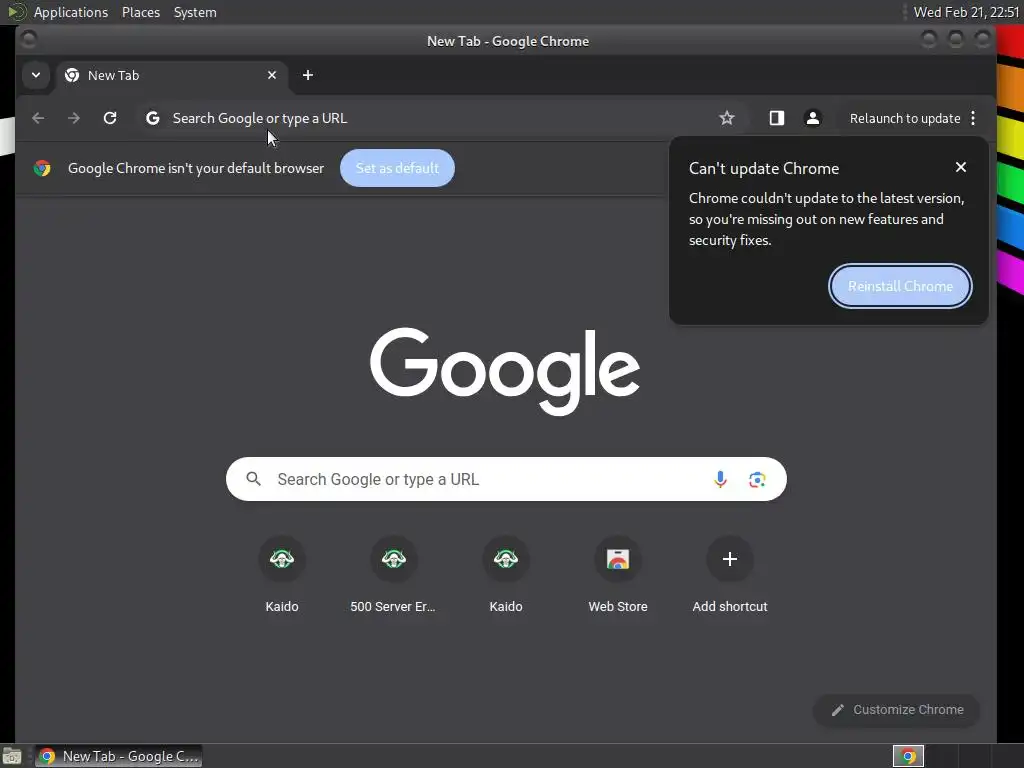1024x768 pixels.
Task: Click the Add shortcut plus tile
Action: coord(729,575)
